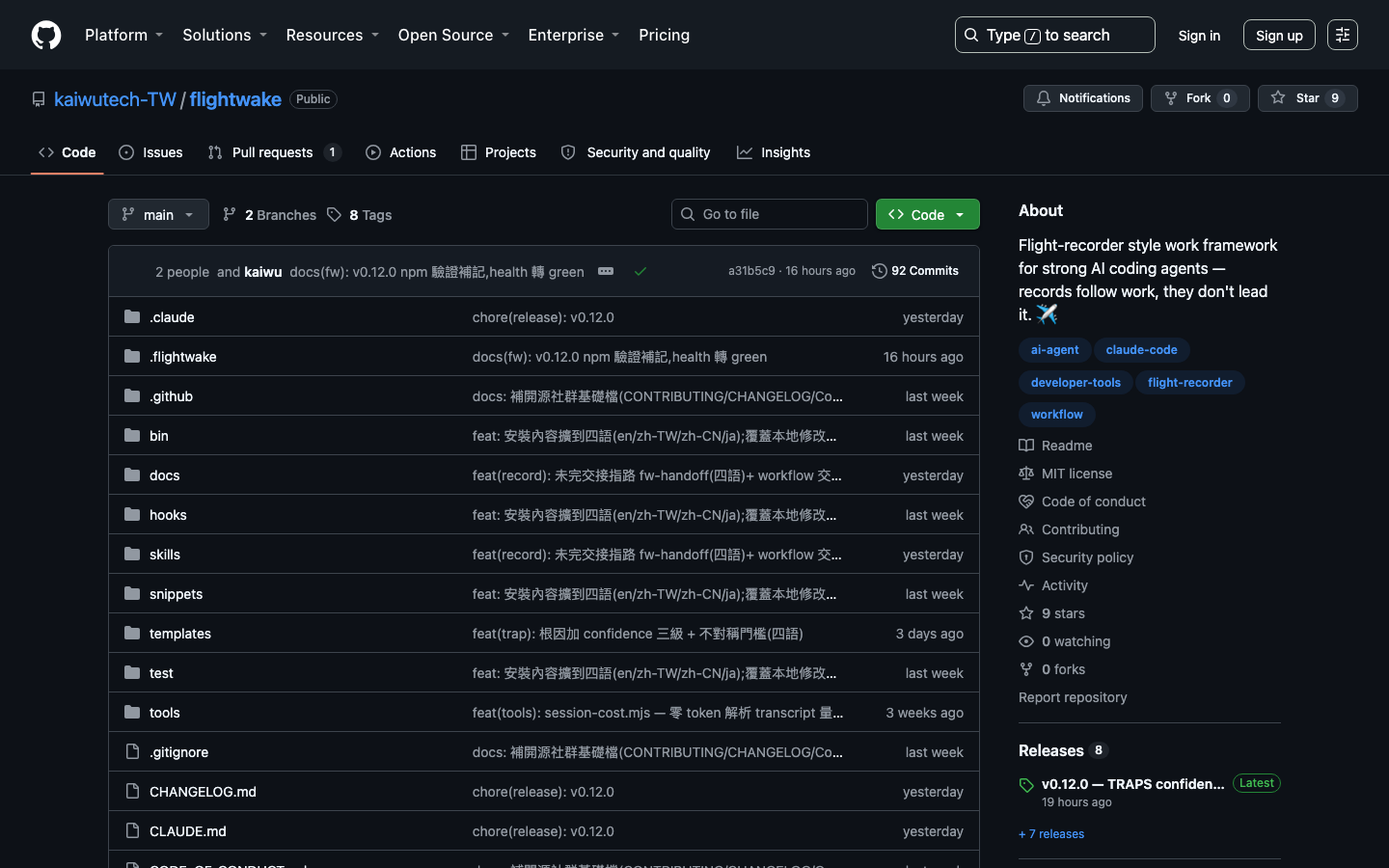Switch to the Issues tab

click(x=150, y=152)
